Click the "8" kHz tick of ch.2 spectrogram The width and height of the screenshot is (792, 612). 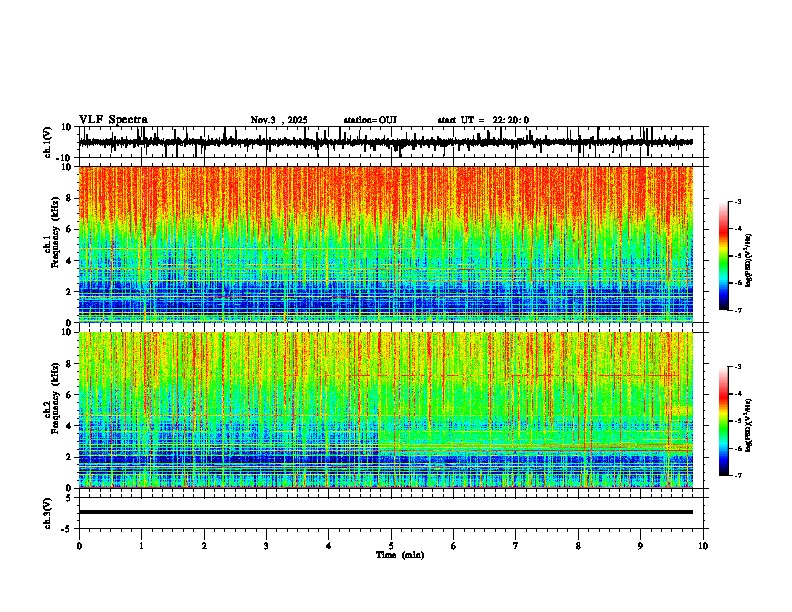click(x=69, y=364)
